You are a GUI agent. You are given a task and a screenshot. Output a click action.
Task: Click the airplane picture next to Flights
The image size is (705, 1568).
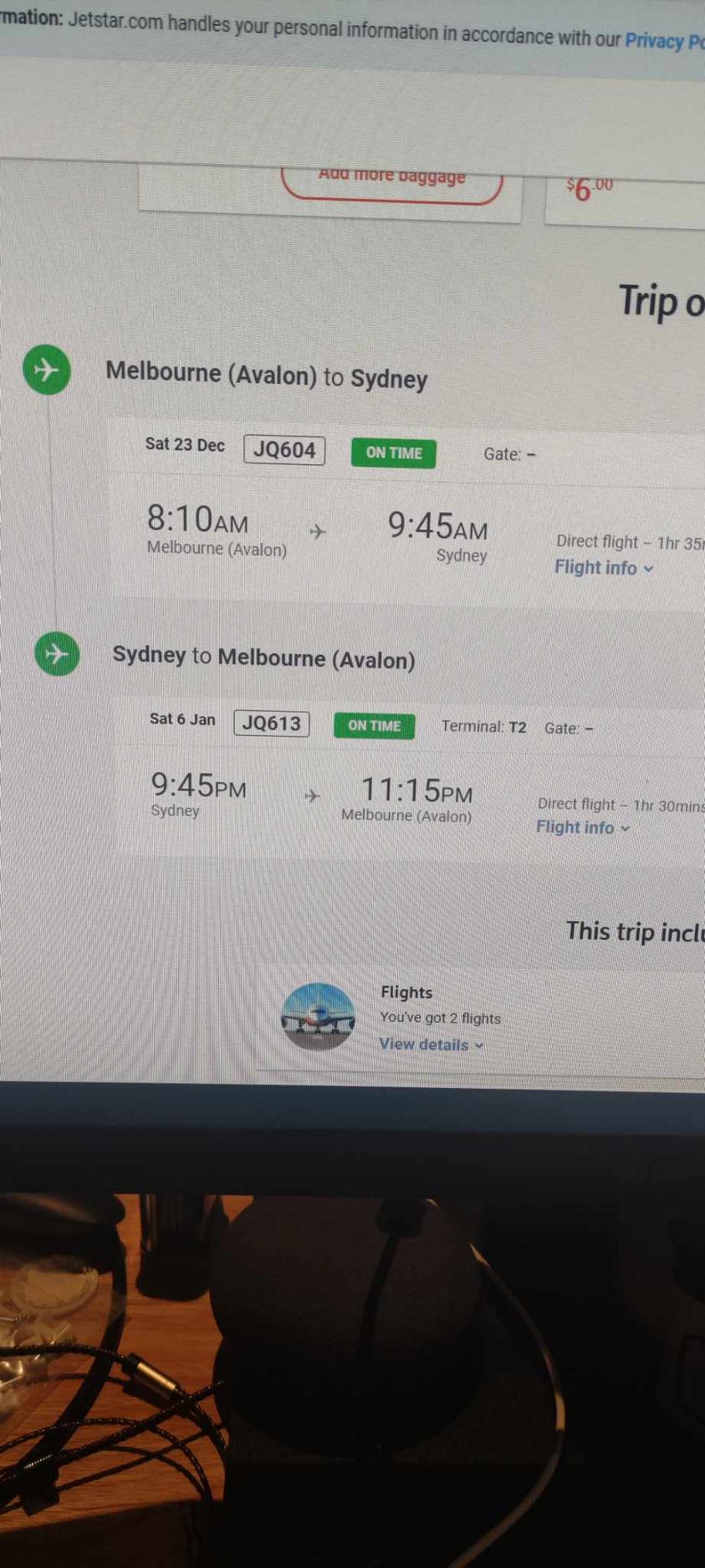click(x=318, y=1016)
